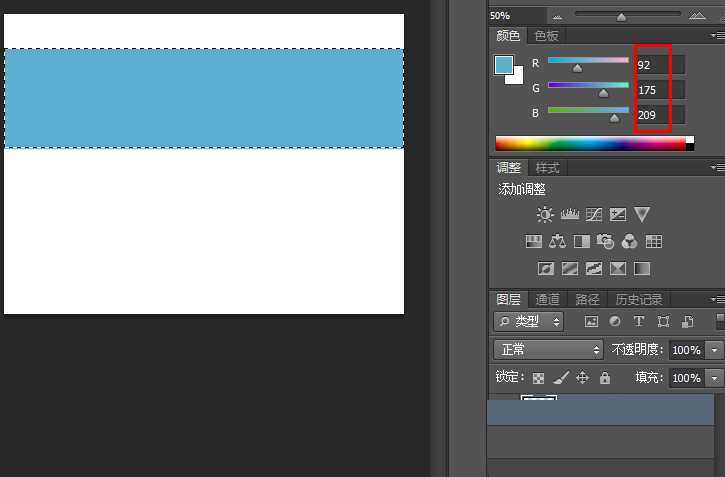Filter layers by shape layers icon
Viewport: 725px width, 477px height.
pyautogui.click(x=664, y=321)
